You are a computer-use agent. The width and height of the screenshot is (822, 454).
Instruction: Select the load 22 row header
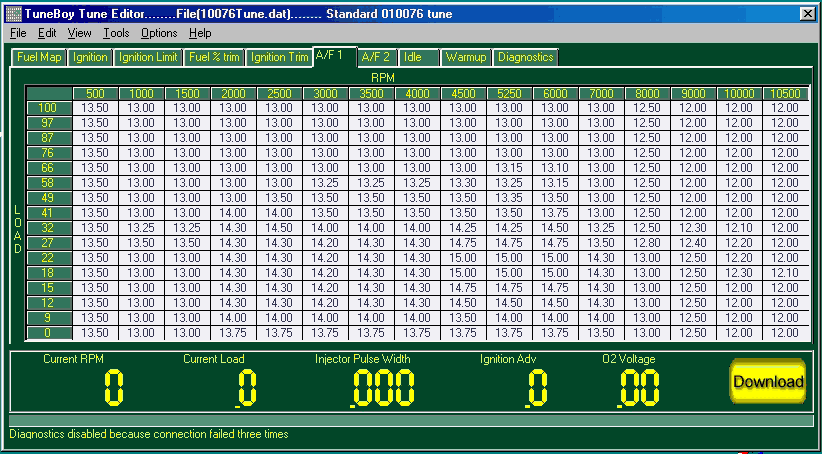point(49,258)
